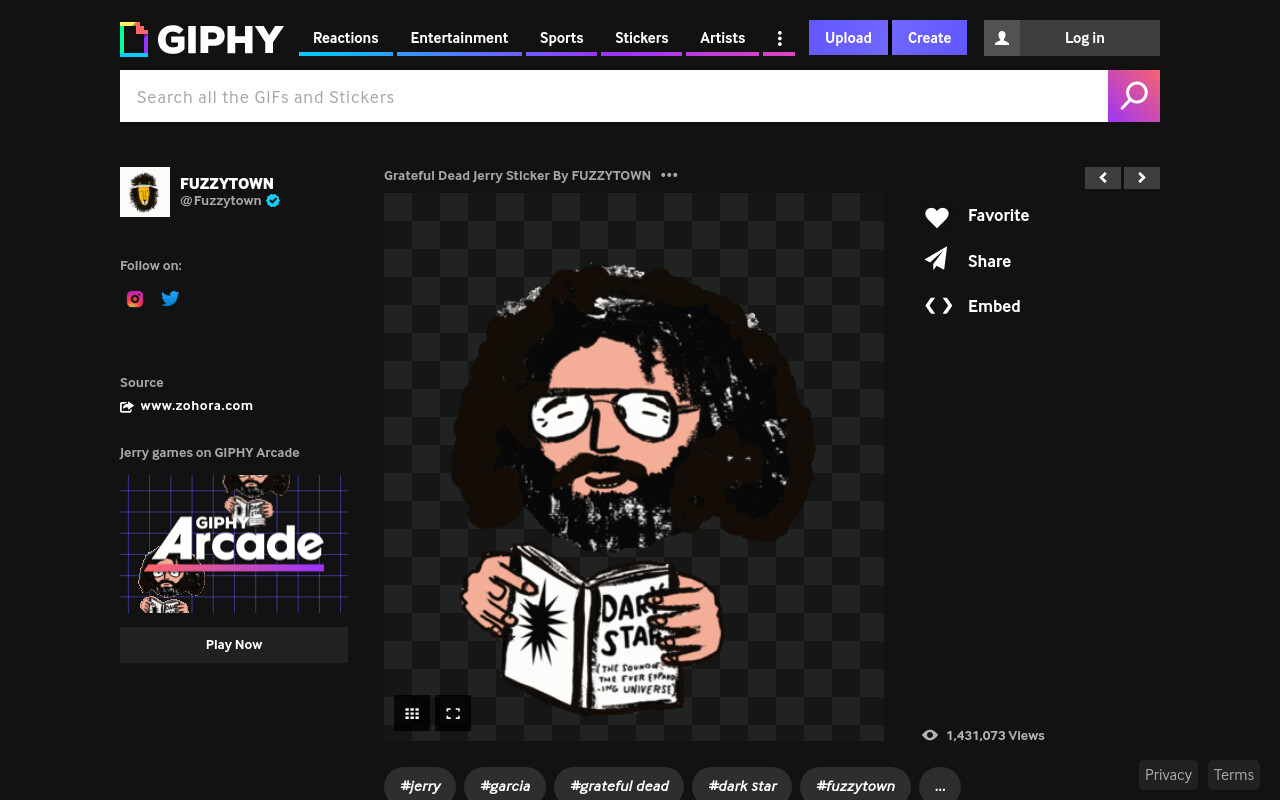The width and height of the screenshot is (1280, 800).
Task: Click the Play Now button
Action: (x=234, y=645)
